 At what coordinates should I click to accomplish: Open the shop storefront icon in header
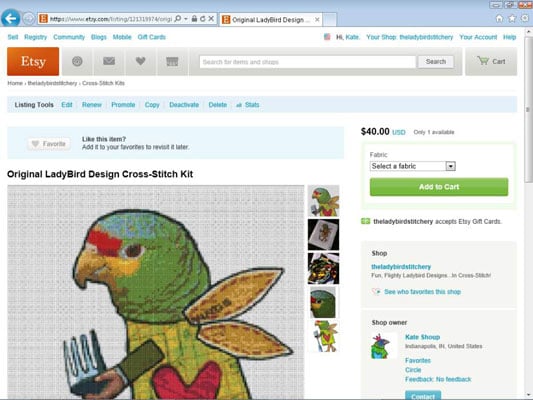click(172, 62)
